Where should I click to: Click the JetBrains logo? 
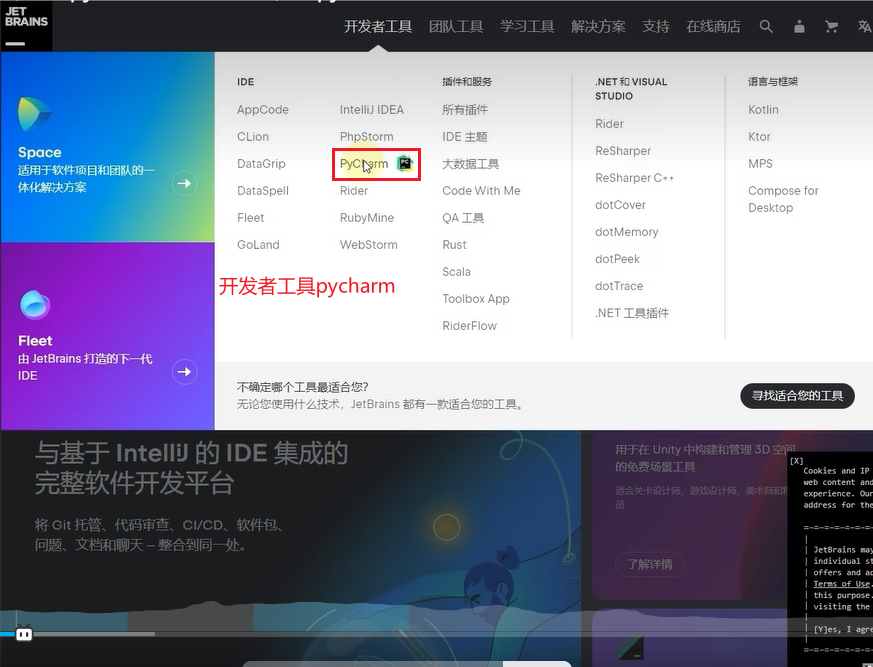click(x=26, y=26)
